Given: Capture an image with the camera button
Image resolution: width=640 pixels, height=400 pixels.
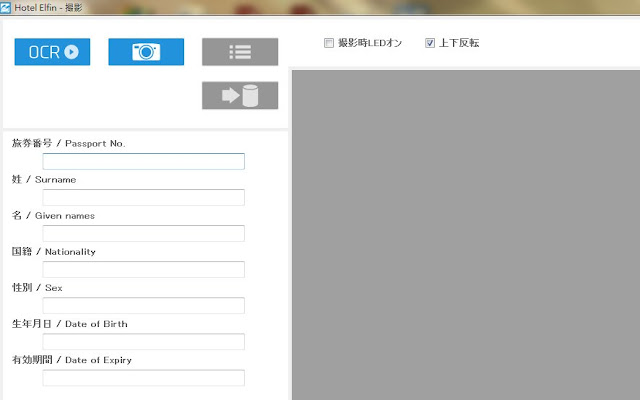Looking at the screenshot, I should pyautogui.click(x=146, y=52).
